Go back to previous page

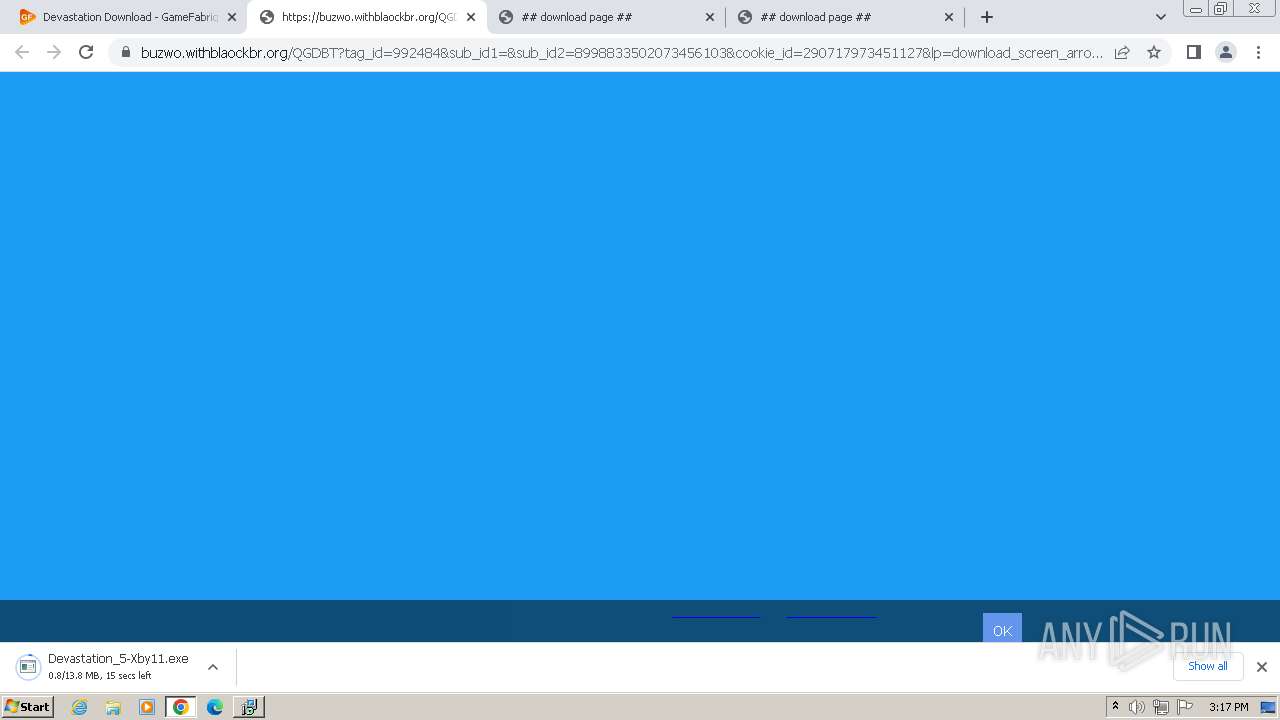point(22,53)
